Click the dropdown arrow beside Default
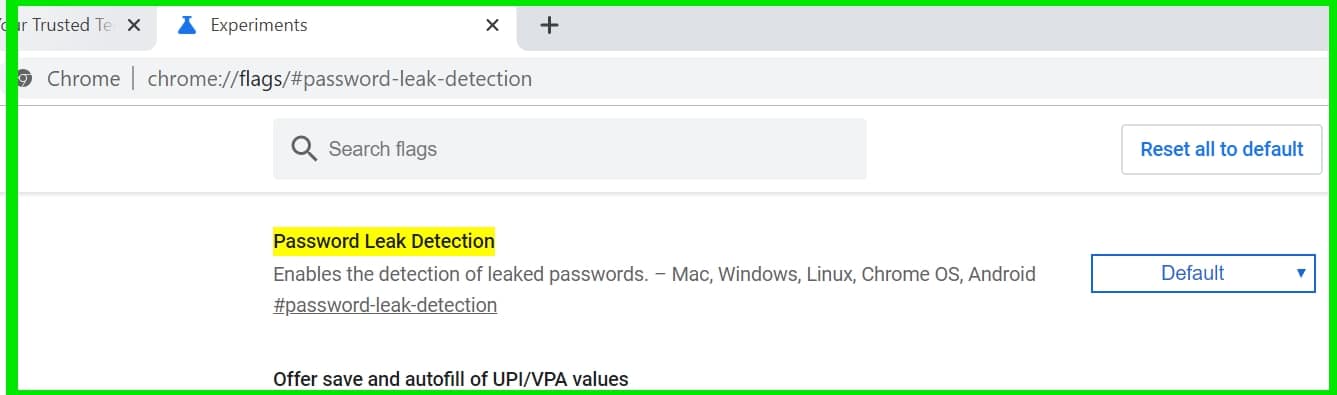This screenshot has width=1337, height=395. tap(1301, 272)
